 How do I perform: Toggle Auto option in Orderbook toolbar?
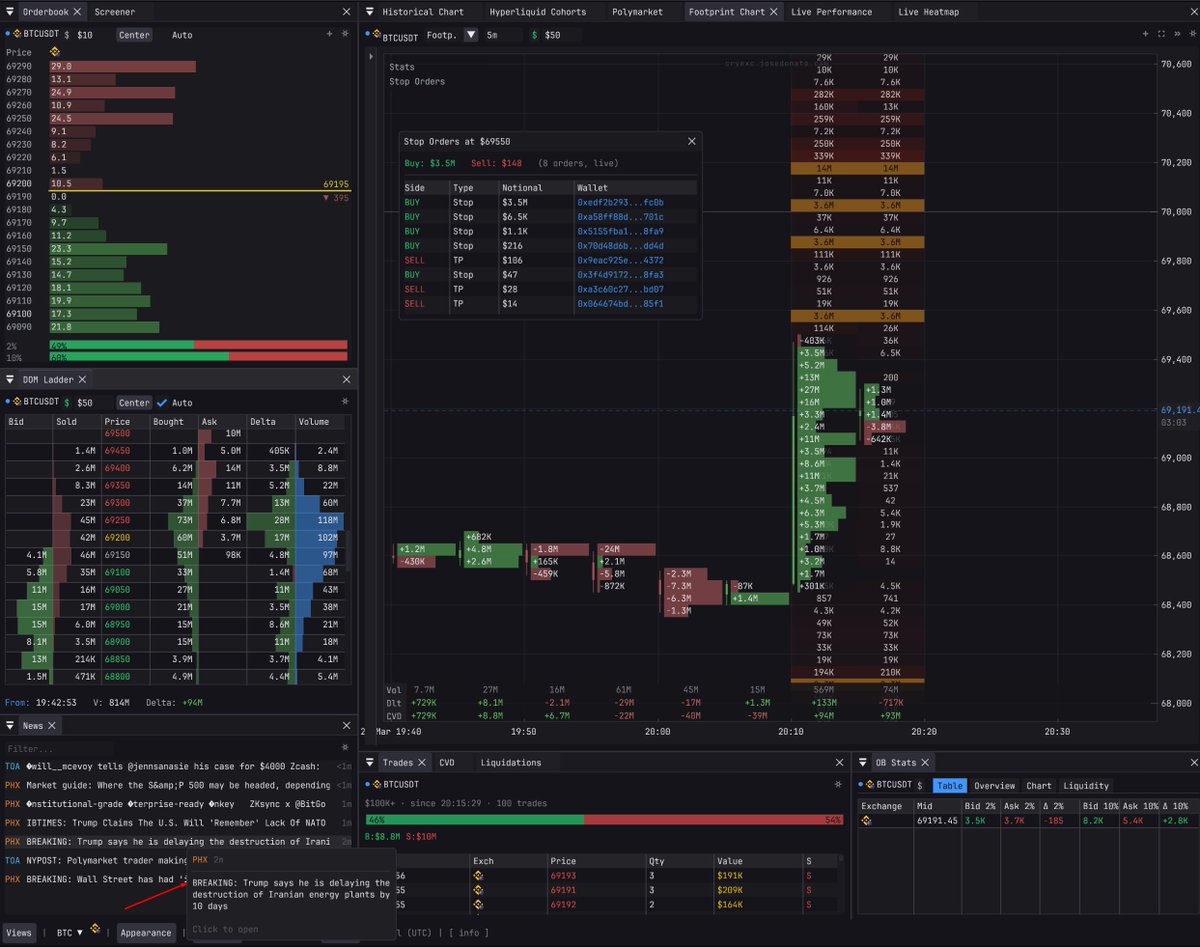coord(182,35)
